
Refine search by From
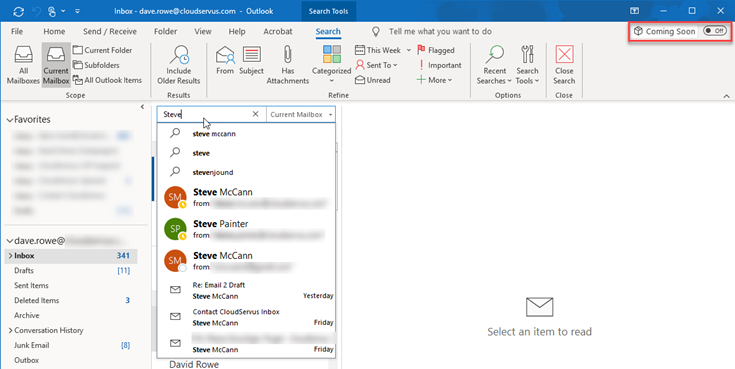point(225,60)
